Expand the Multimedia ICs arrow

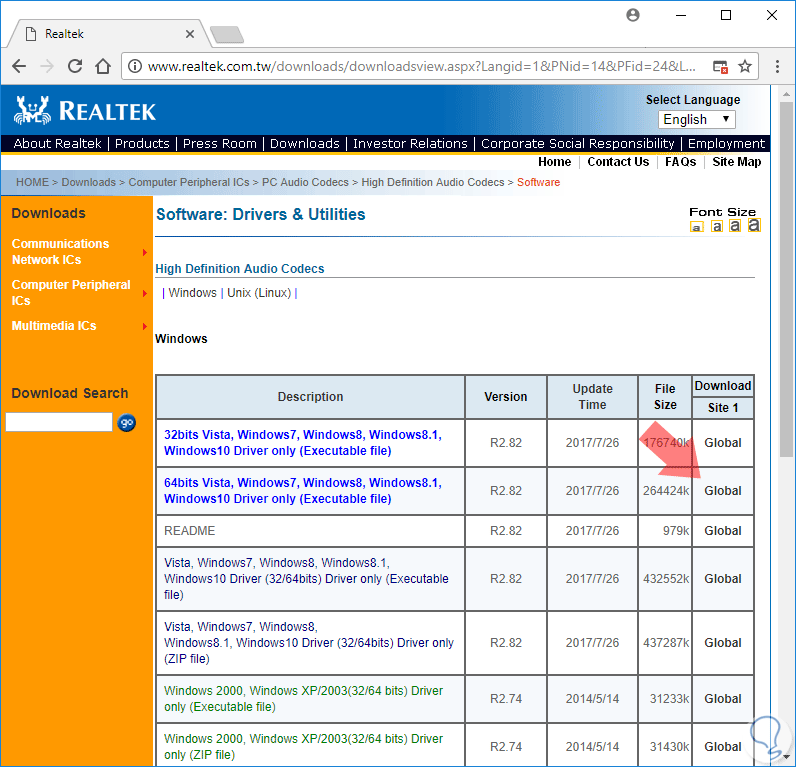pos(145,326)
